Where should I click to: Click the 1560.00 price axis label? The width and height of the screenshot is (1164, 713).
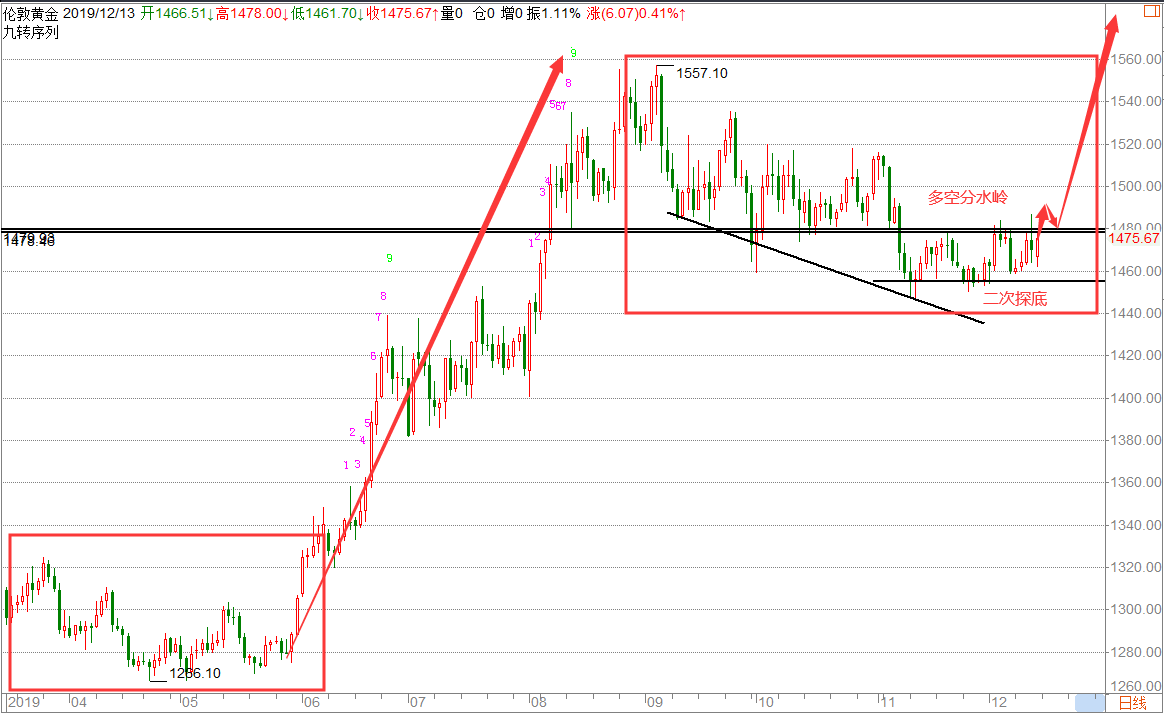(1137, 59)
